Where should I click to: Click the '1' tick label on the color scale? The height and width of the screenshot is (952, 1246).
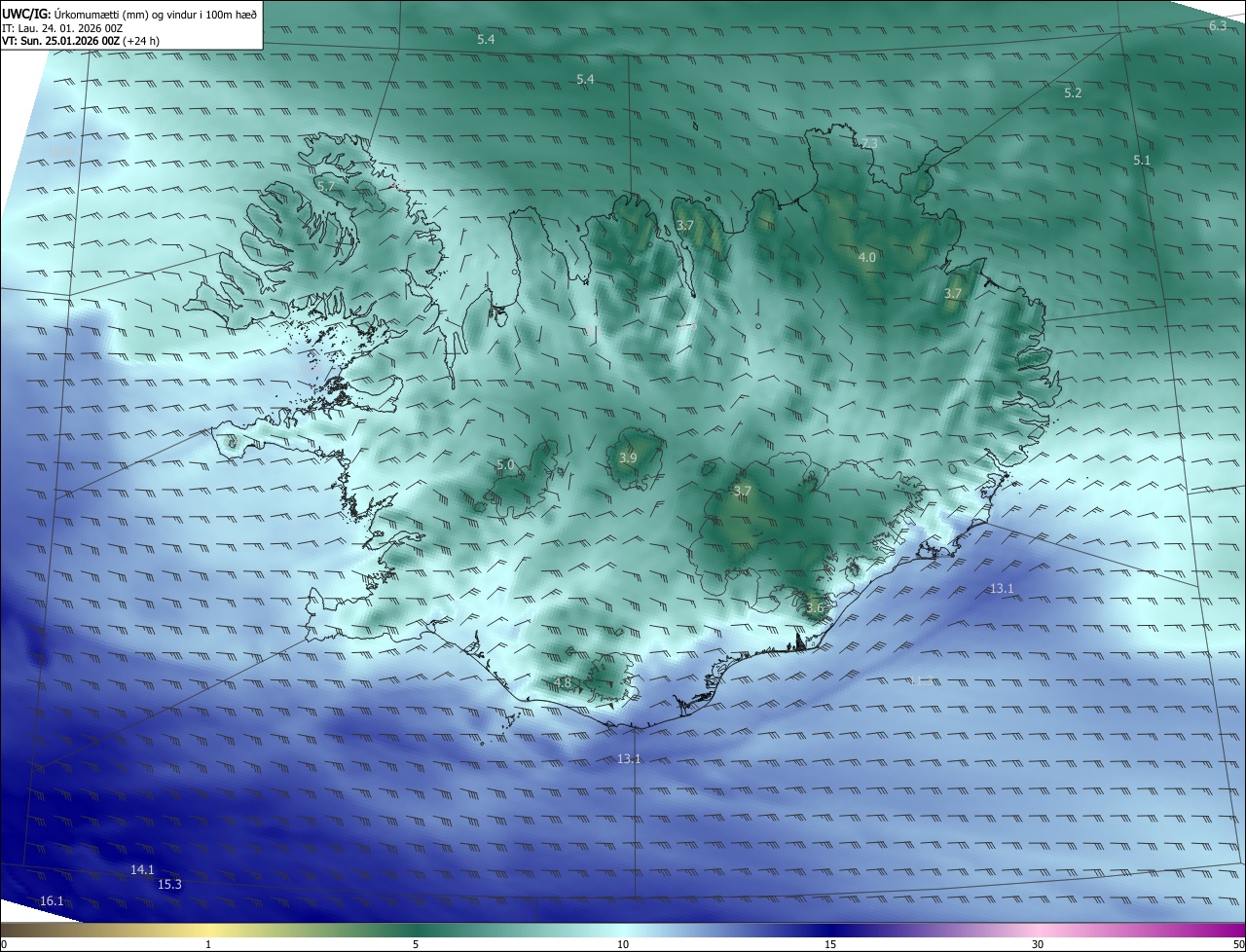(208, 944)
